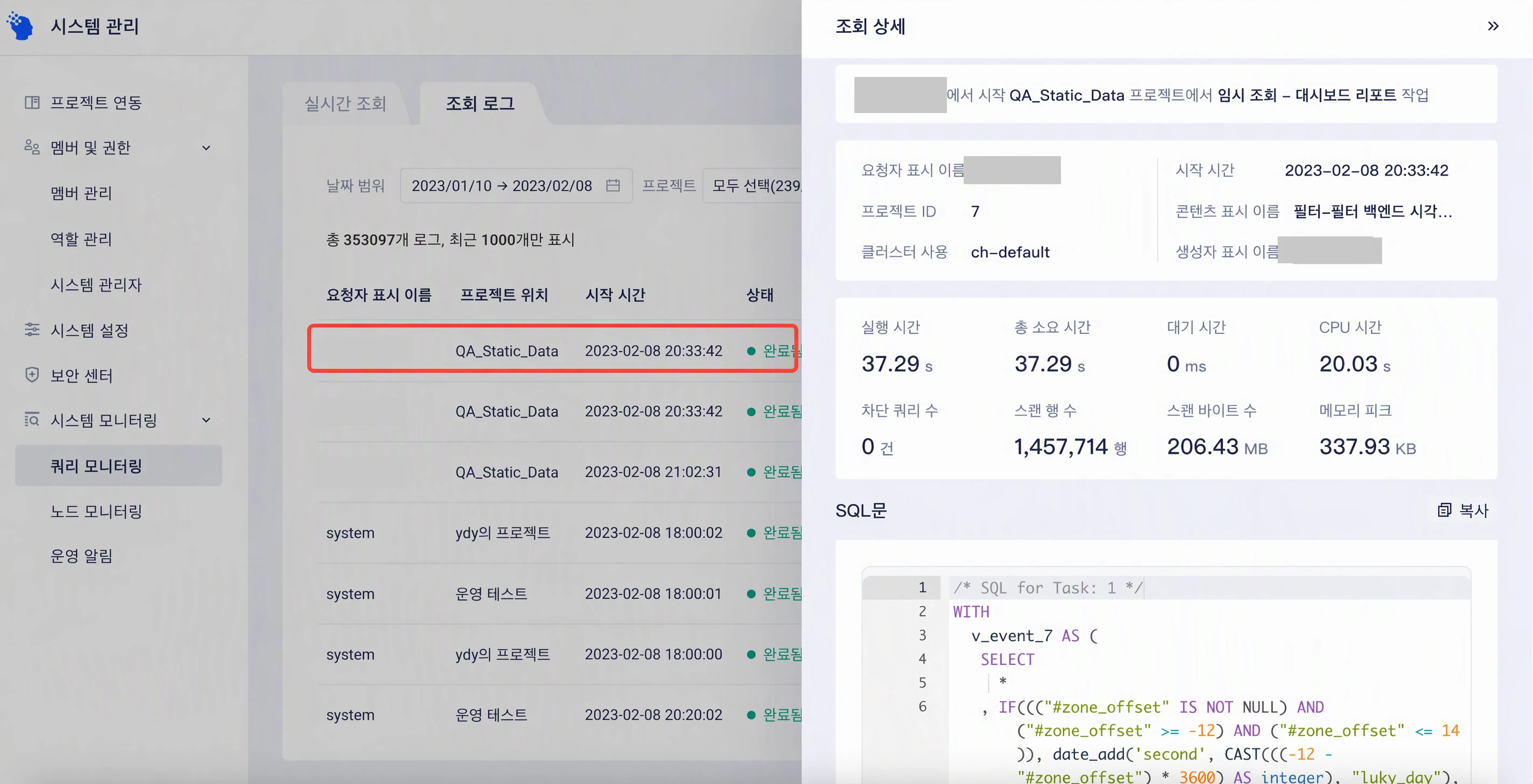1533x784 pixels.
Task: Select the log row at 2023-02-08 21:02:31
Action: 560,472
